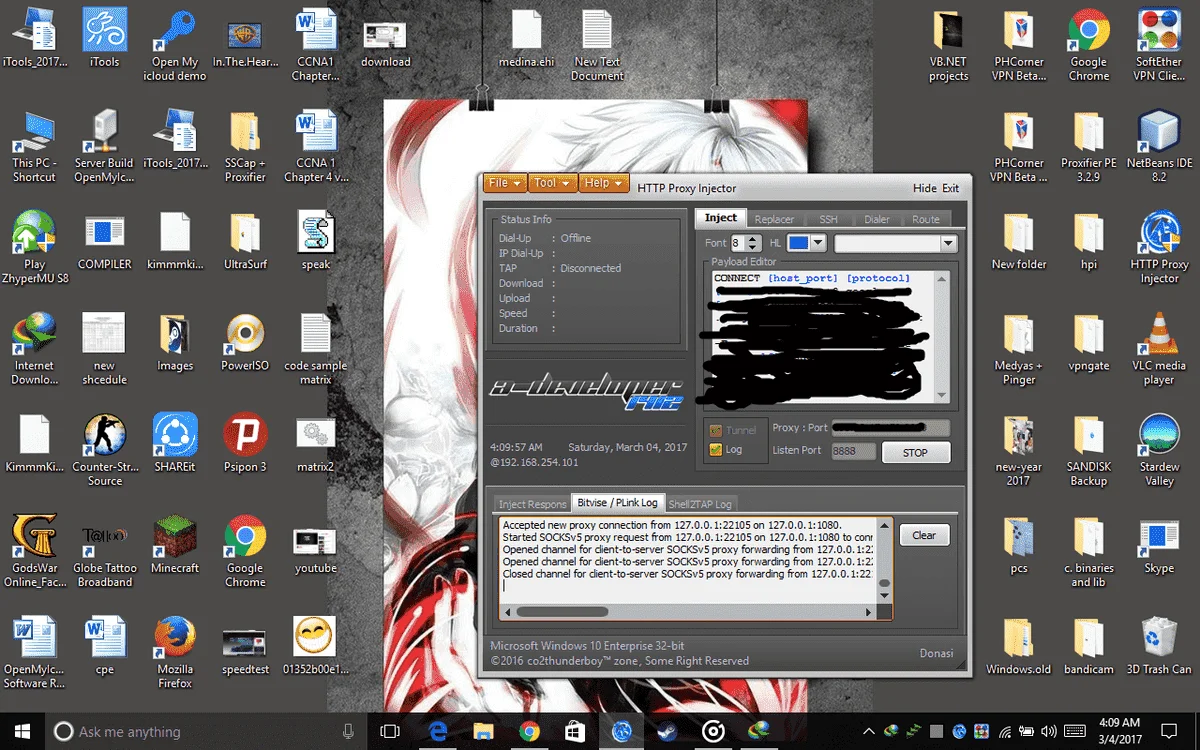Click the Proxy : Port field
Screen dimensions: 1200x750
point(890,428)
